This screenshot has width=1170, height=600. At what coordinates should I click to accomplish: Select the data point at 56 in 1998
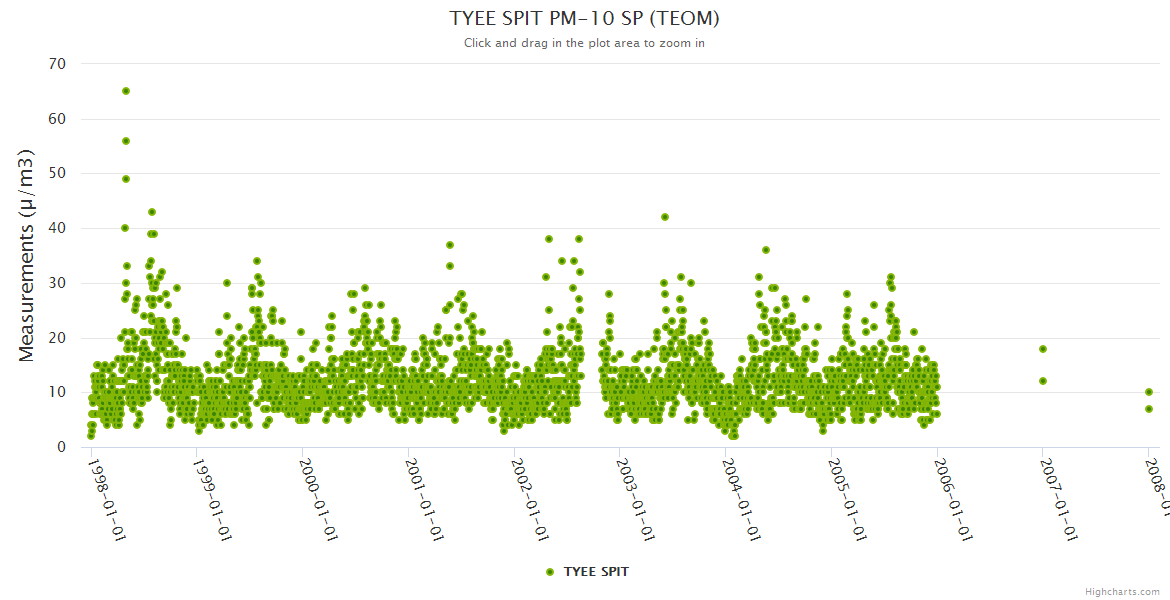(126, 141)
